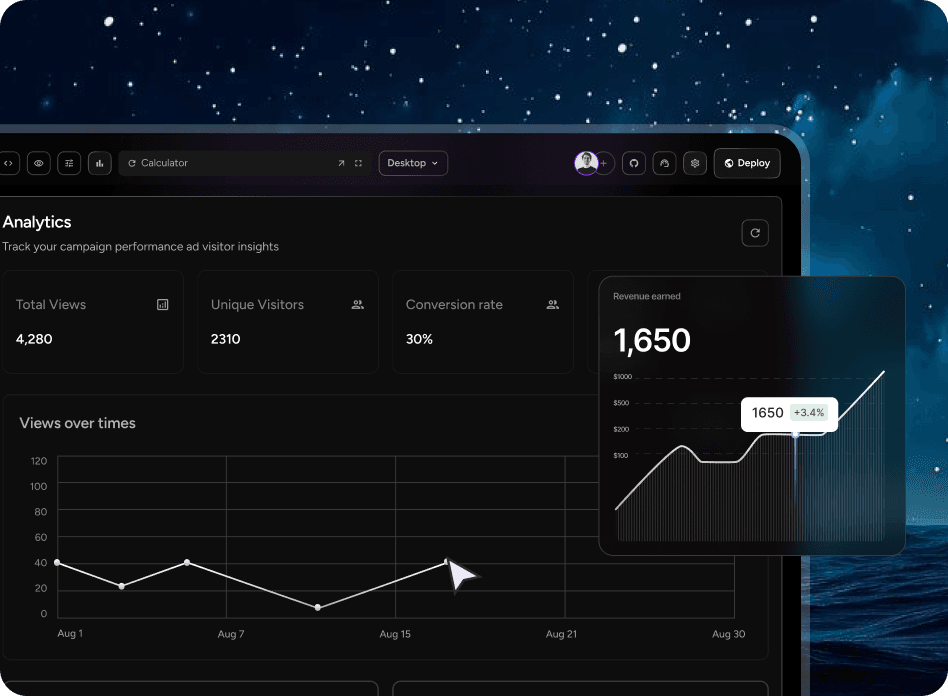
Task: Click the 'Track your campaign performance' subtitle
Action: click(140, 247)
